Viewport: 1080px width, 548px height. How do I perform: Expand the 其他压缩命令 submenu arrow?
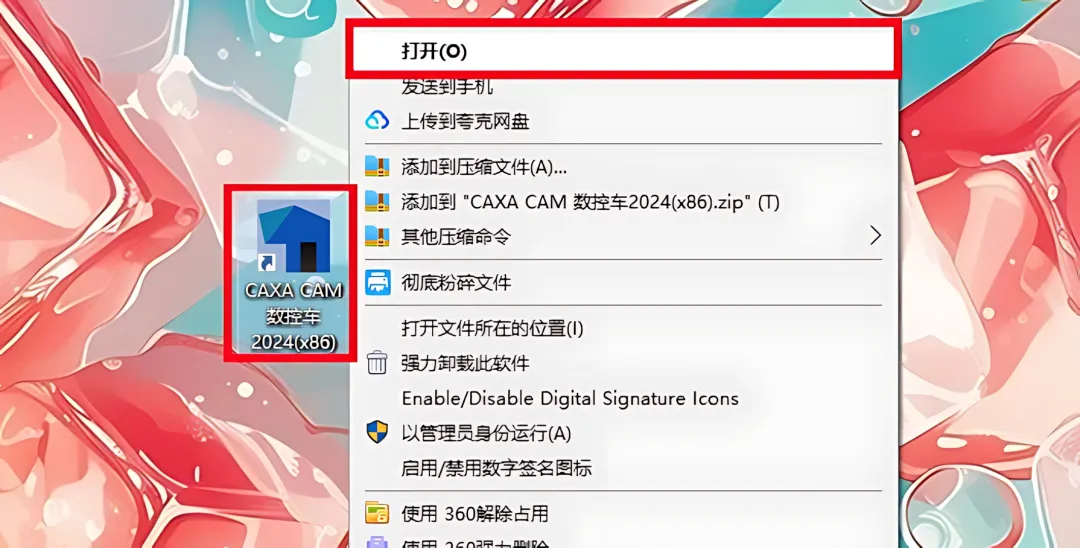click(875, 235)
